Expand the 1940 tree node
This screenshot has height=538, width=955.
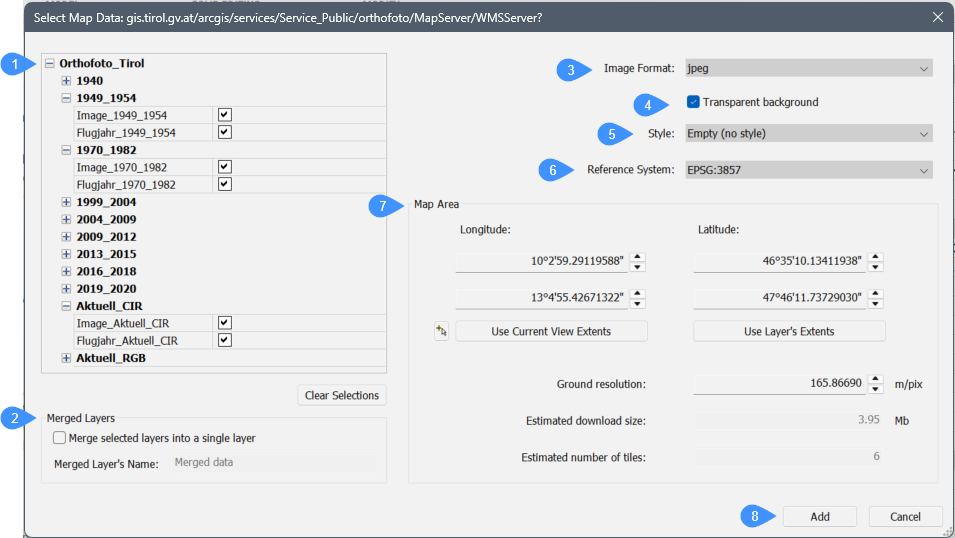coord(66,81)
